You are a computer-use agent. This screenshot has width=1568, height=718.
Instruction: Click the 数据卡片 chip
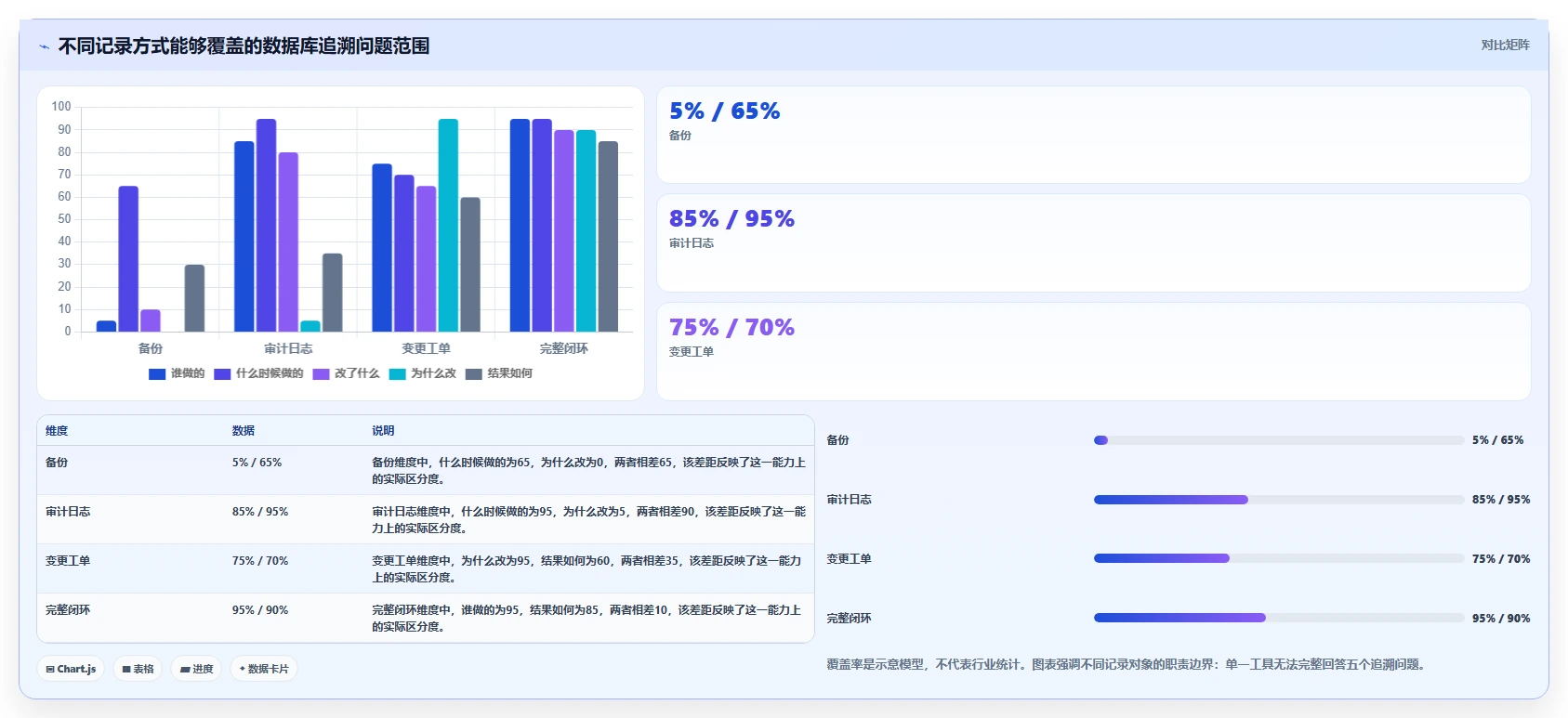coord(264,669)
